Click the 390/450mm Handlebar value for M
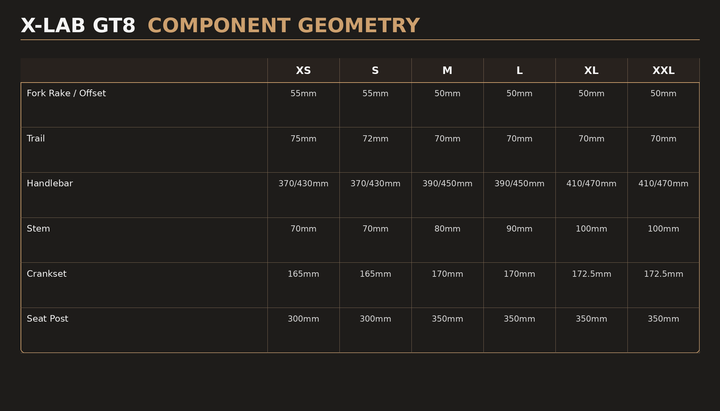The height and width of the screenshot is (411, 720). tap(447, 184)
